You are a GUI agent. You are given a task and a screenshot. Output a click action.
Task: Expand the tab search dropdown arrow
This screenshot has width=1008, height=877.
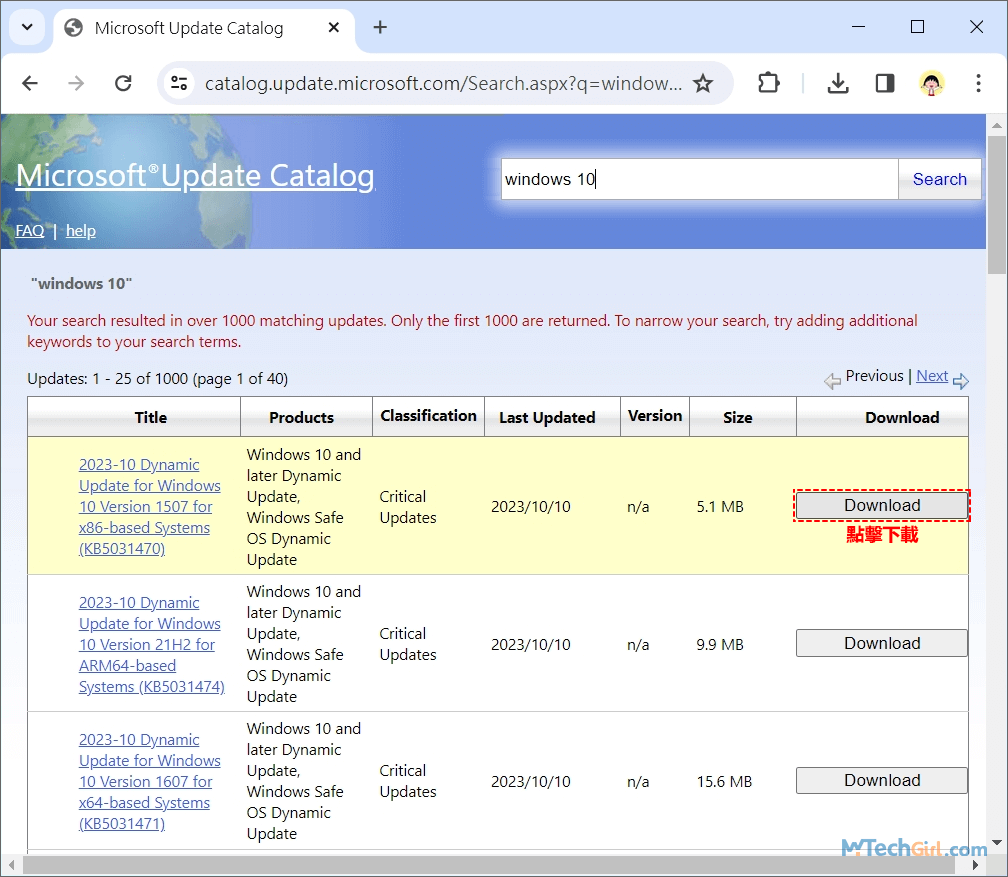coord(26,27)
